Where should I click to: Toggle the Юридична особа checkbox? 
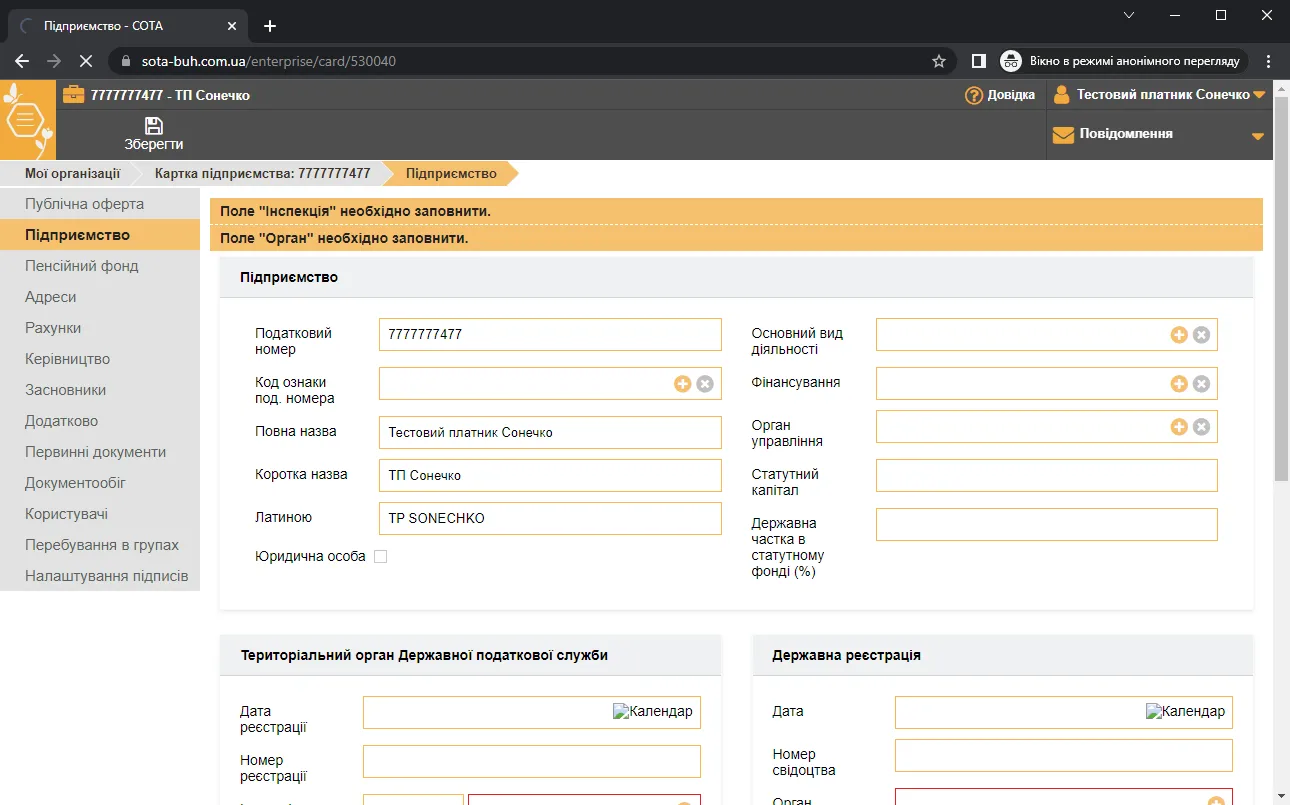tap(380, 556)
